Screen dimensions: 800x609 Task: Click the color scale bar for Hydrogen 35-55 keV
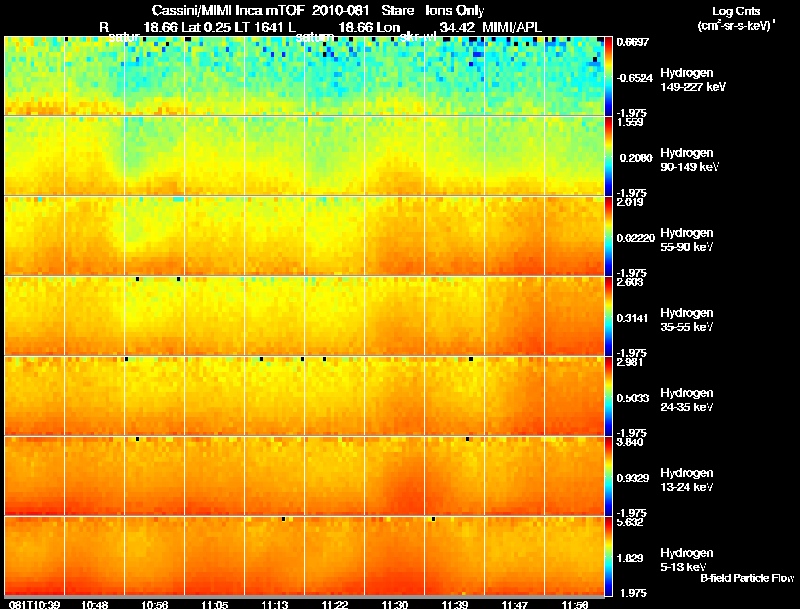pos(608,316)
